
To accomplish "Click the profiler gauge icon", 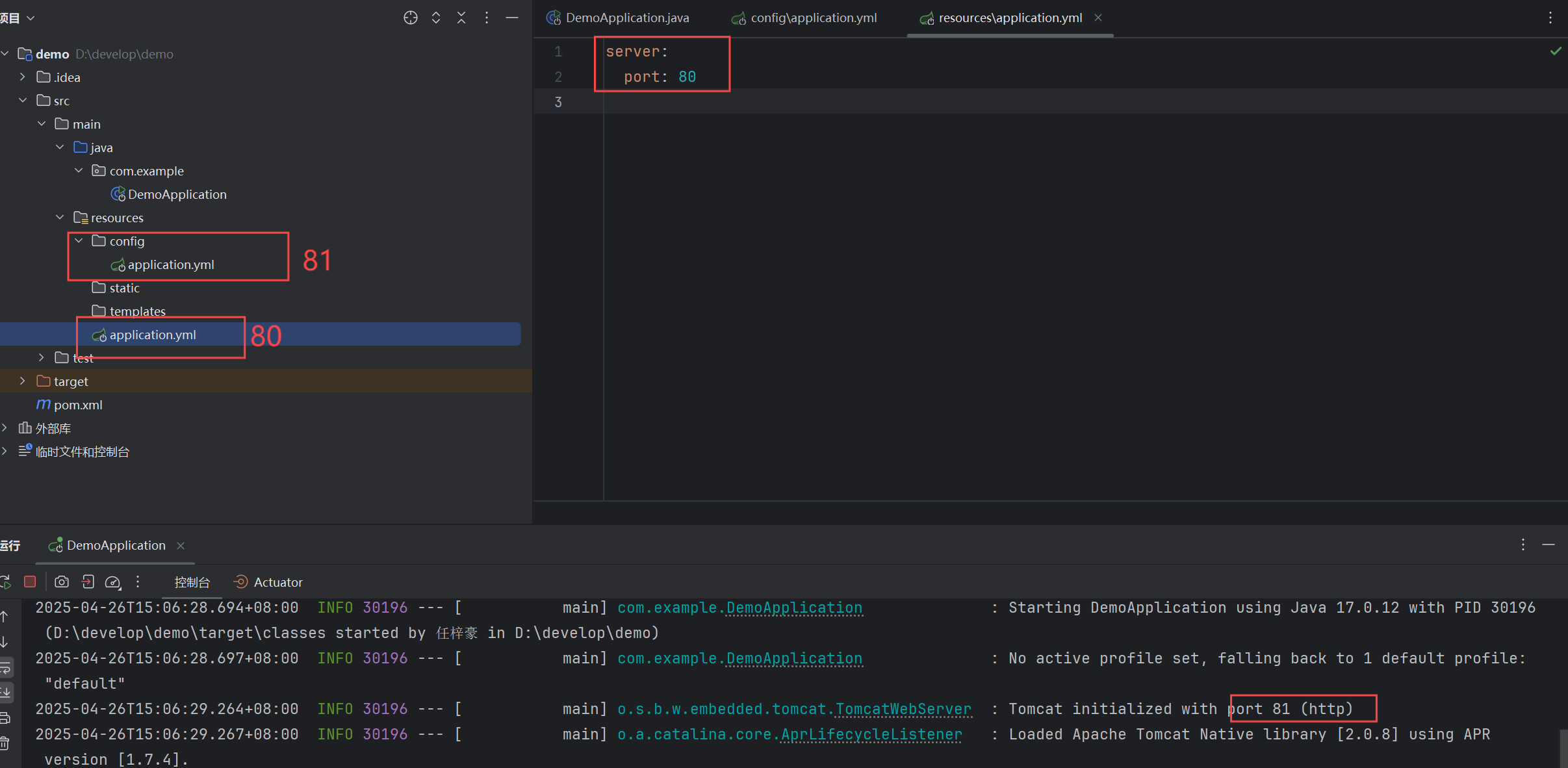I will (x=112, y=582).
